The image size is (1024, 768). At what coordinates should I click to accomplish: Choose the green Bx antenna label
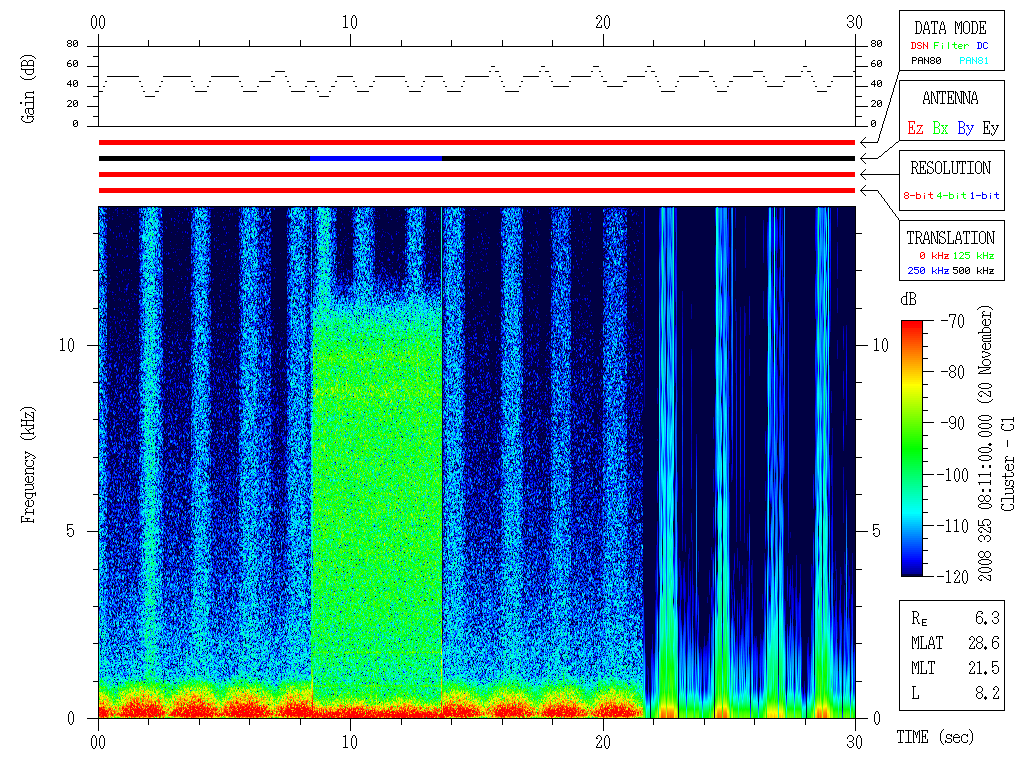(940, 128)
